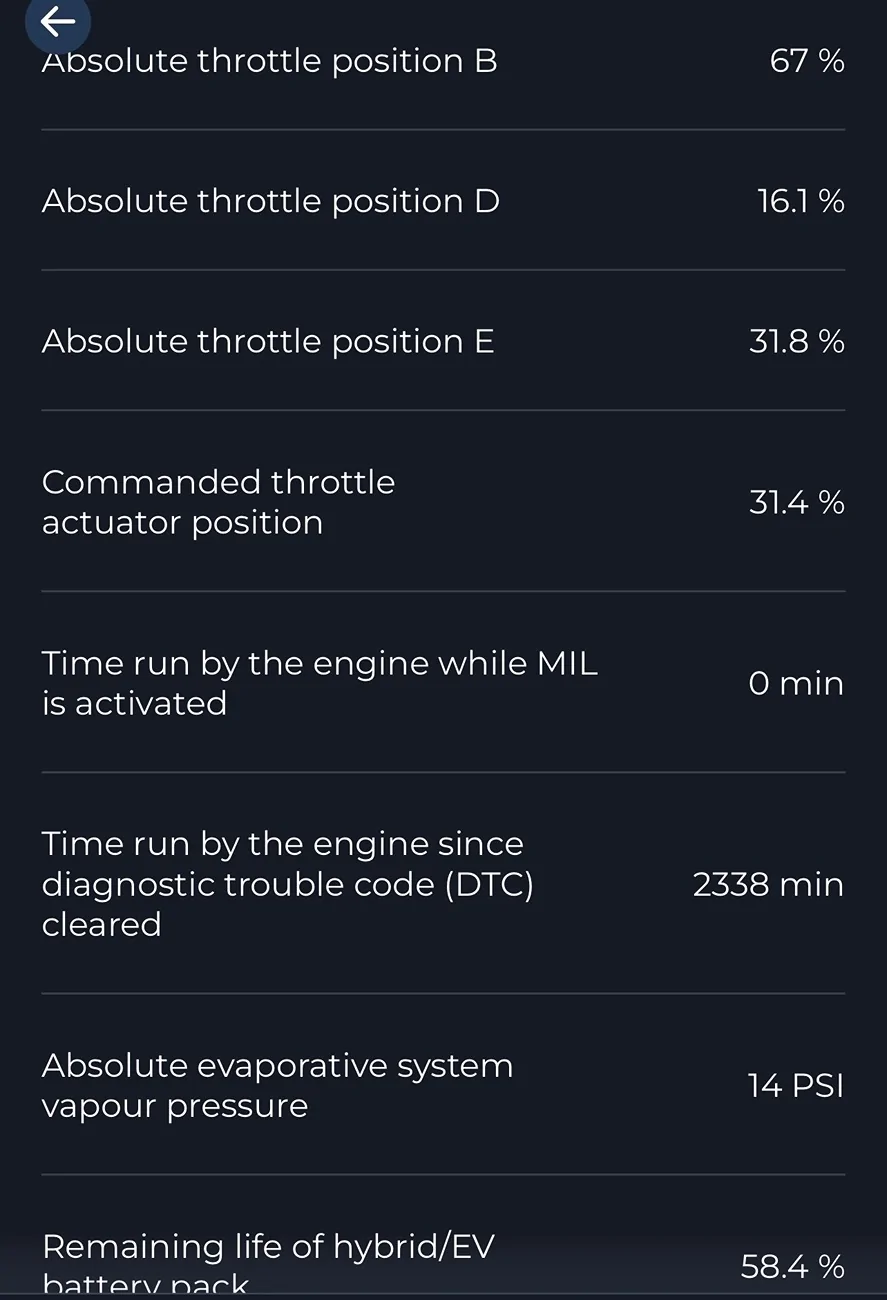Choose the Commanded throttle actuator position label
This screenshot has height=1300, width=887.
click(x=218, y=502)
